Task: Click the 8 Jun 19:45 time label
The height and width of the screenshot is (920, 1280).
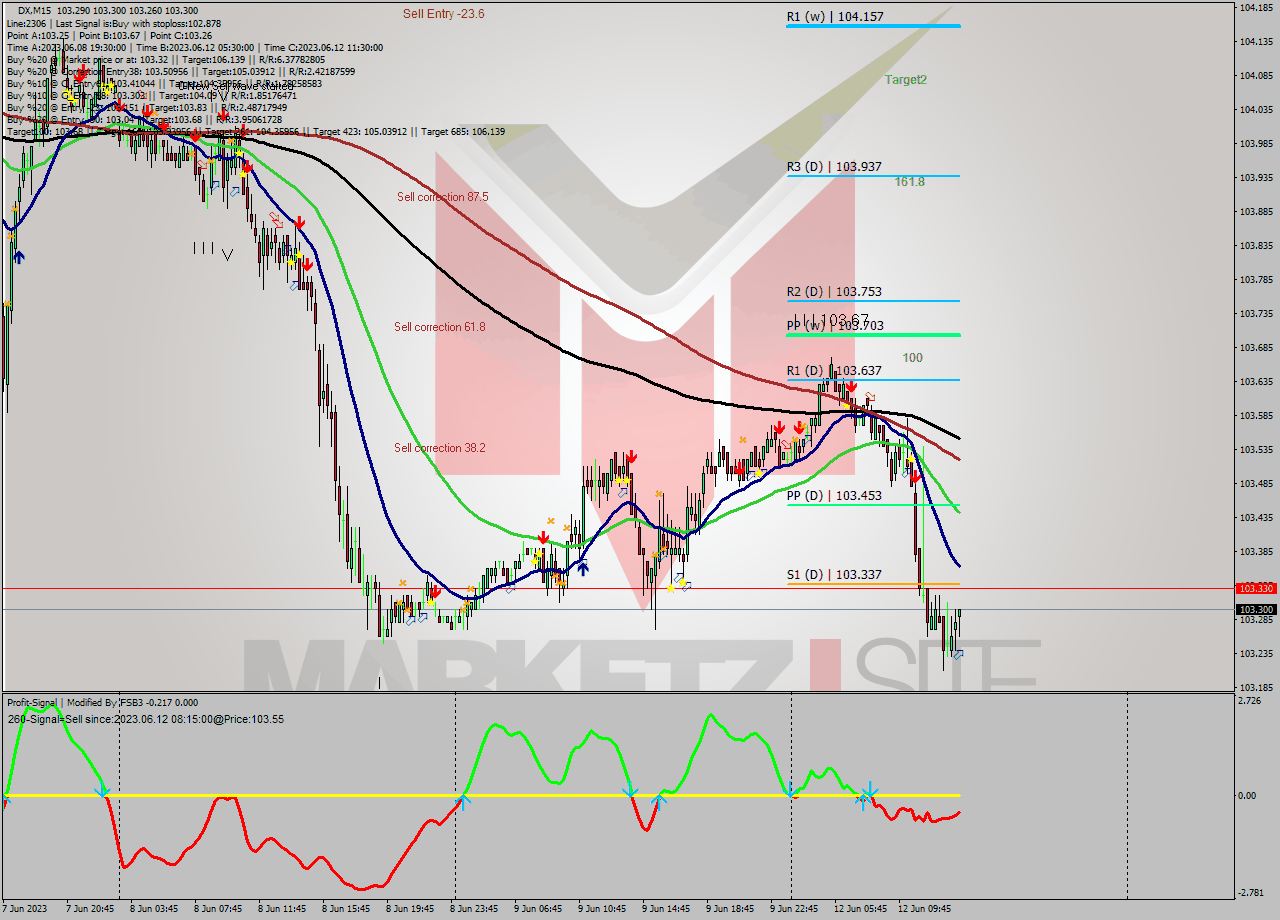Action: pyautogui.click(x=410, y=909)
